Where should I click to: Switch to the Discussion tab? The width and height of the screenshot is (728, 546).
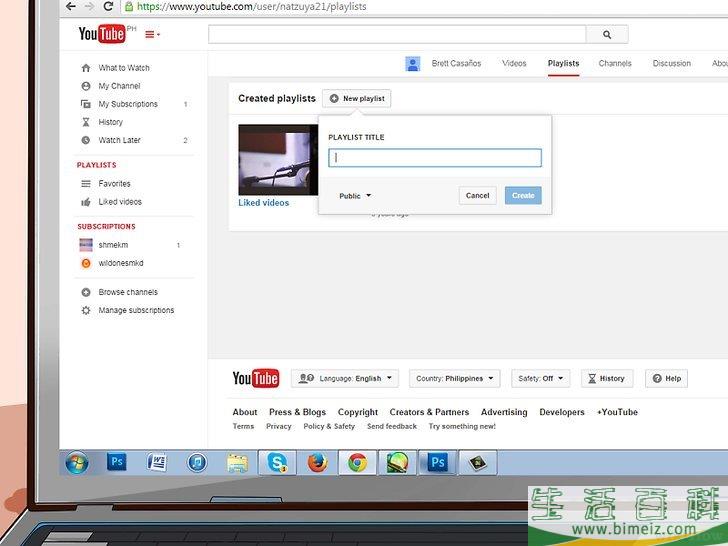[x=671, y=63]
